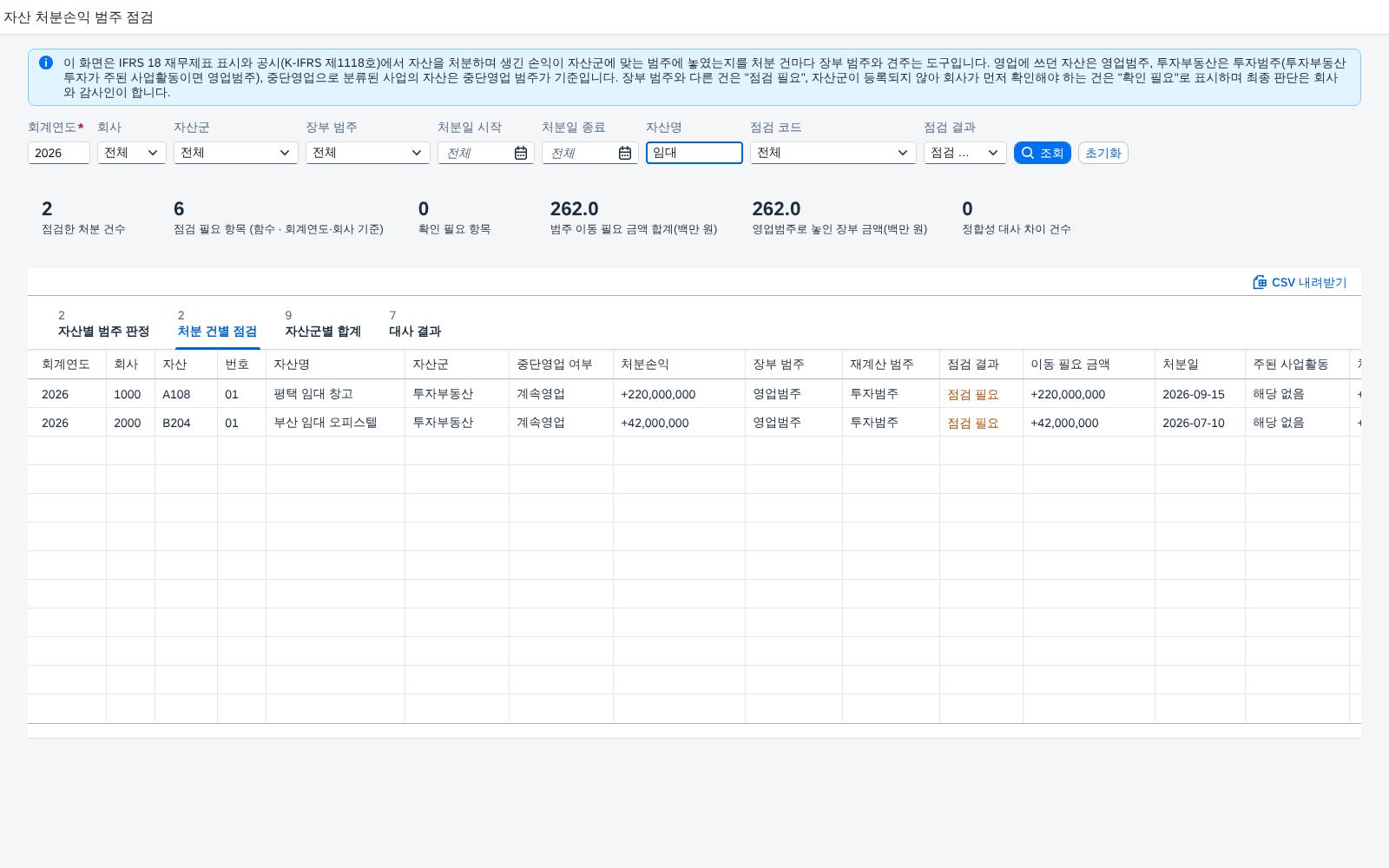Image resolution: width=1389 pixels, height=868 pixels.
Task: Click the 자산명 column header in the table
Action: coord(335,365)
